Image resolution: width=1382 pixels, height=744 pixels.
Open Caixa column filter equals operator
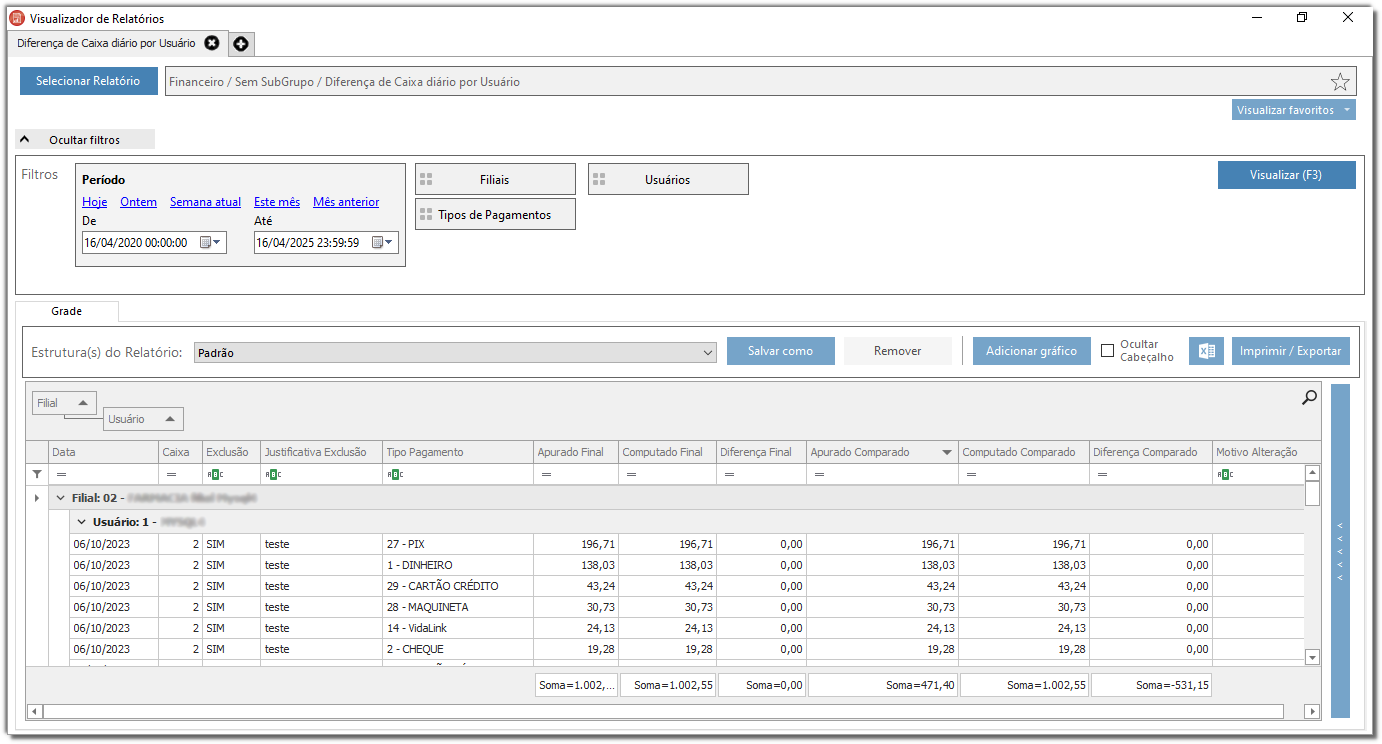[171, 474]
